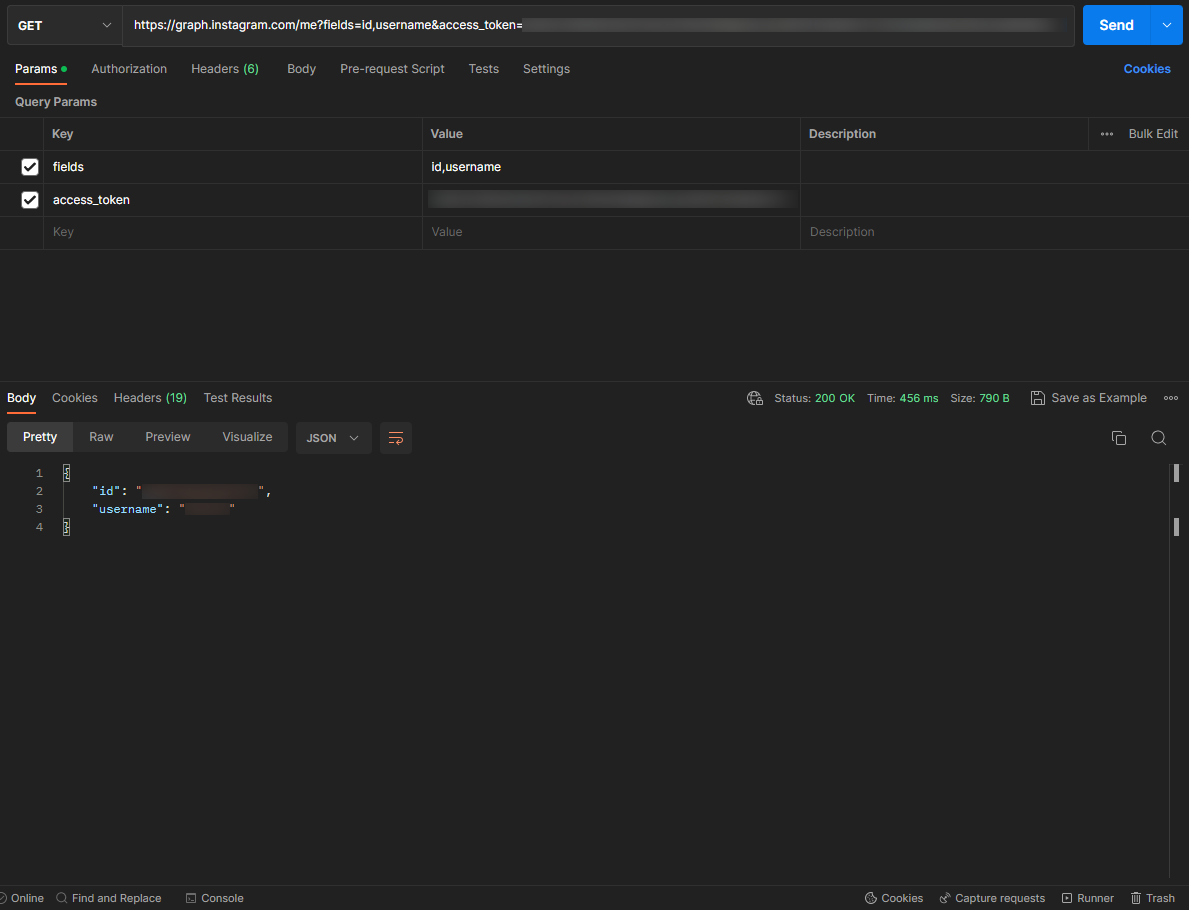Collapse JSON object on line 1
This screenshot has height=910, width=1189.
point(67,473)
